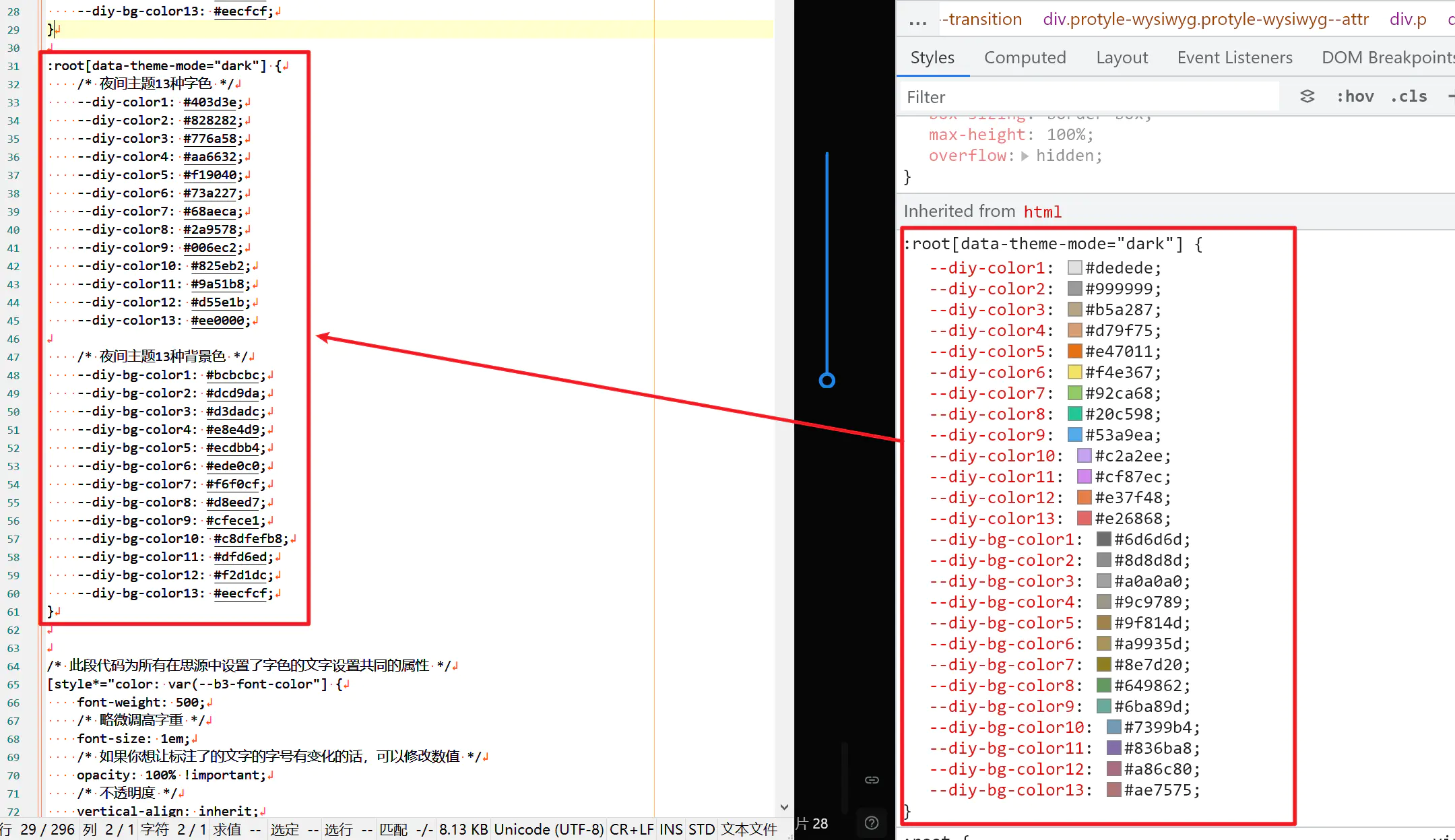Click the --diy-color8 green color swatch
This screenshot has height=840, width=1455.
[x=1075, y=414]
